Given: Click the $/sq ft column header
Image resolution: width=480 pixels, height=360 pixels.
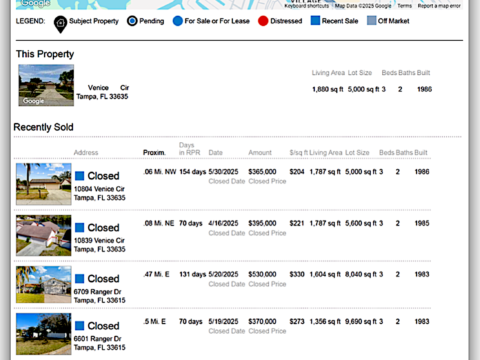Looking at the screenshot, I should (299, 152).
